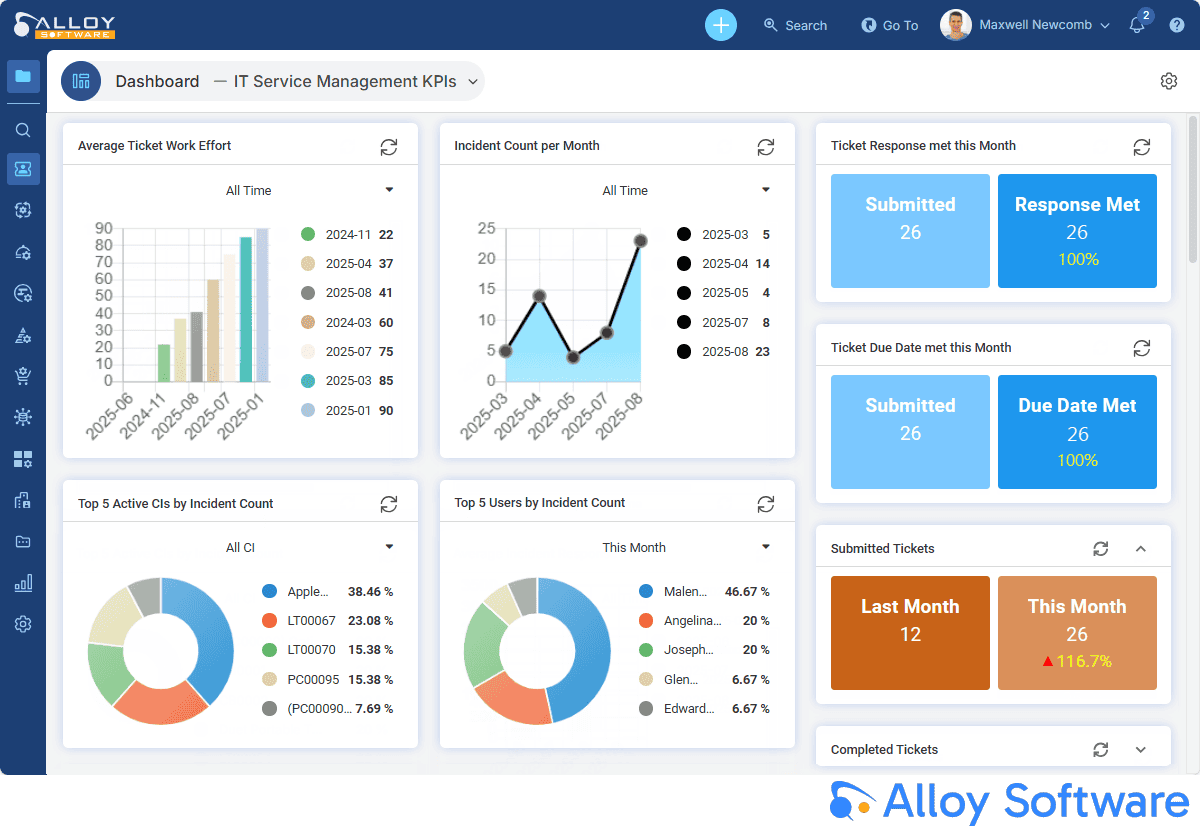Open All Time dropdown in Incident Count widget
Viewport: 1200px width, 828px height.
766,190
